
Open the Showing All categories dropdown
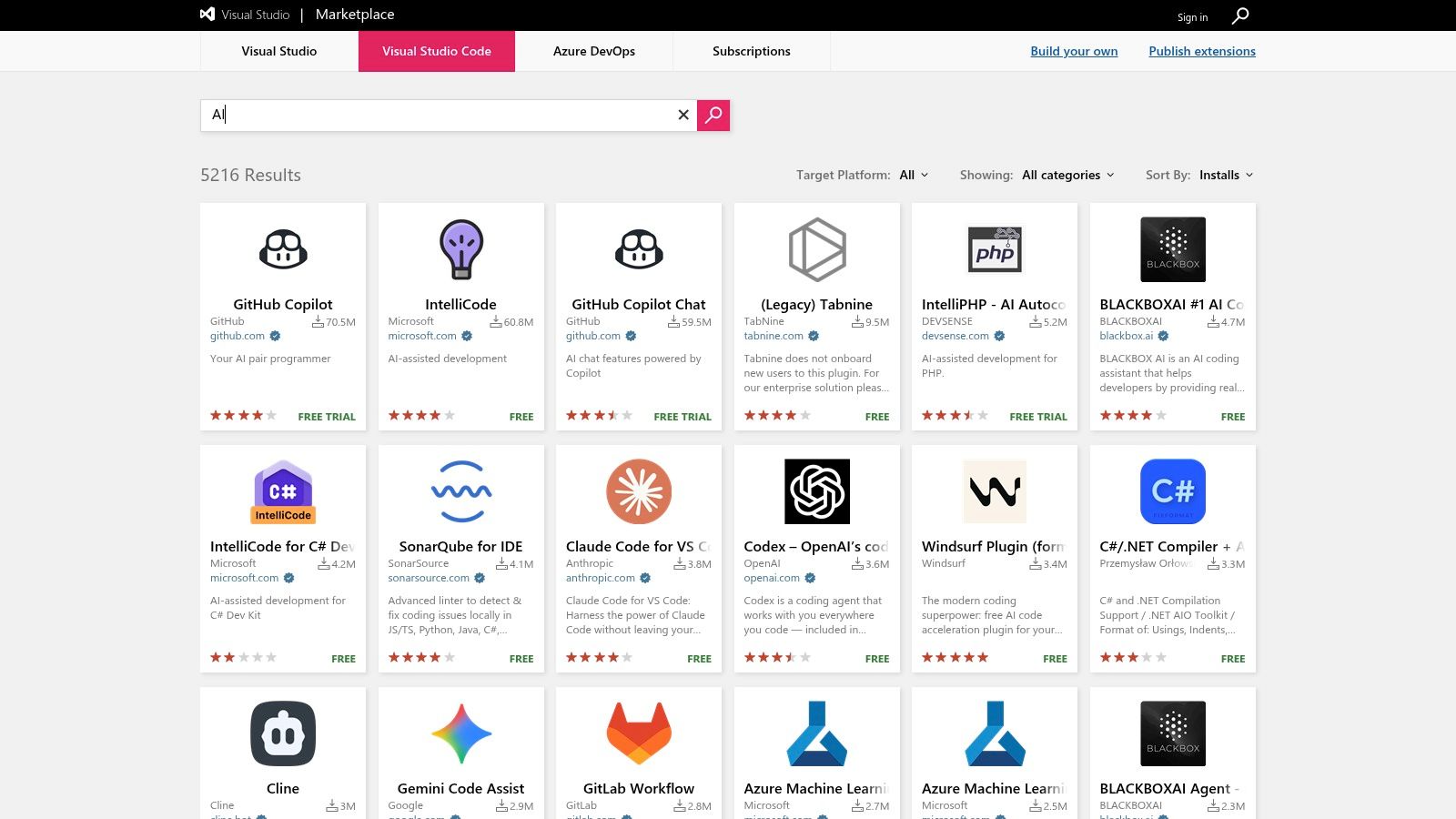pyautogui.click(x=1067, y=175)
